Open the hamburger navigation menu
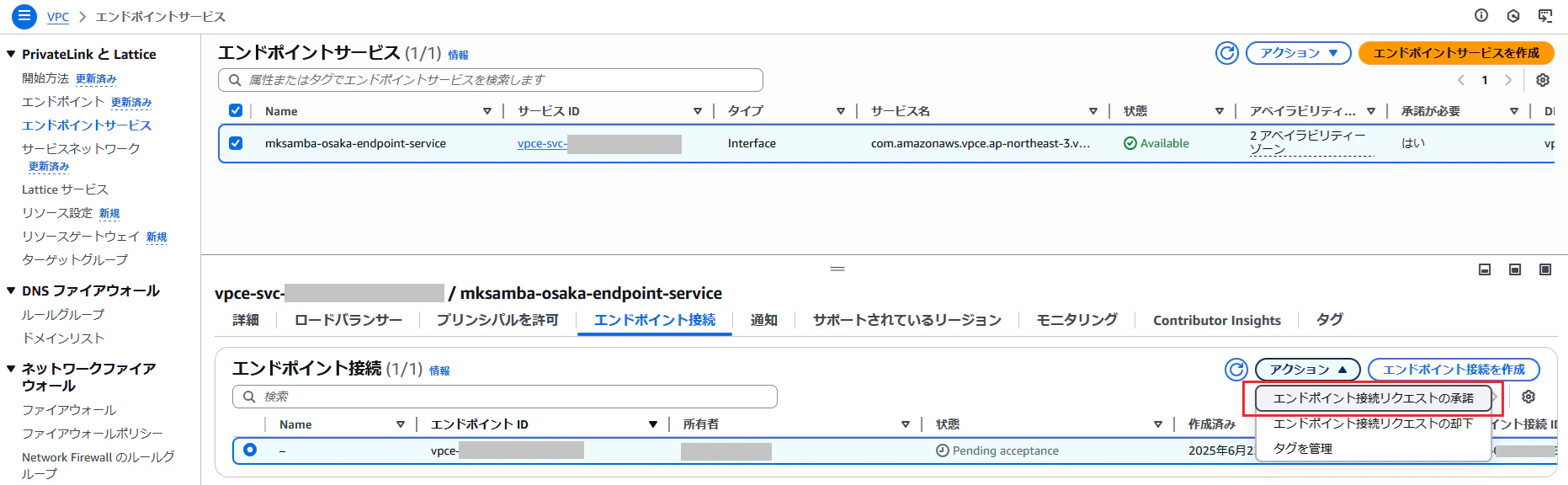 point(24,16)
